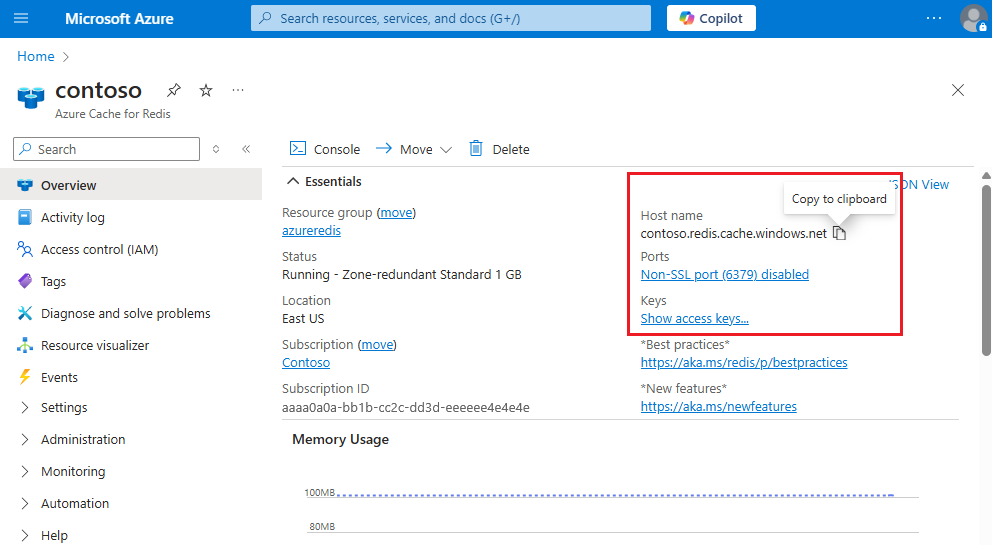Open Non-SSL port (6379) disabled link
The height and width of the screenshot is (545, 992).
coord(724,275)
